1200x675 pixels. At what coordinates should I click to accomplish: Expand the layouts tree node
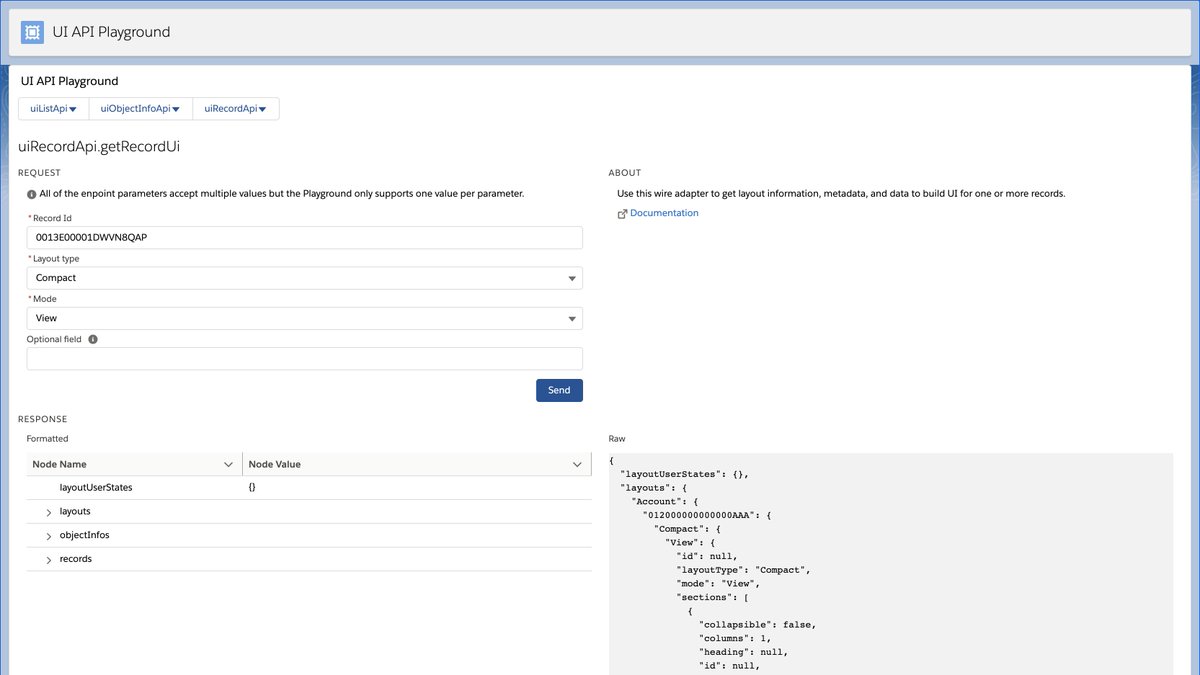tap(49, 511)
